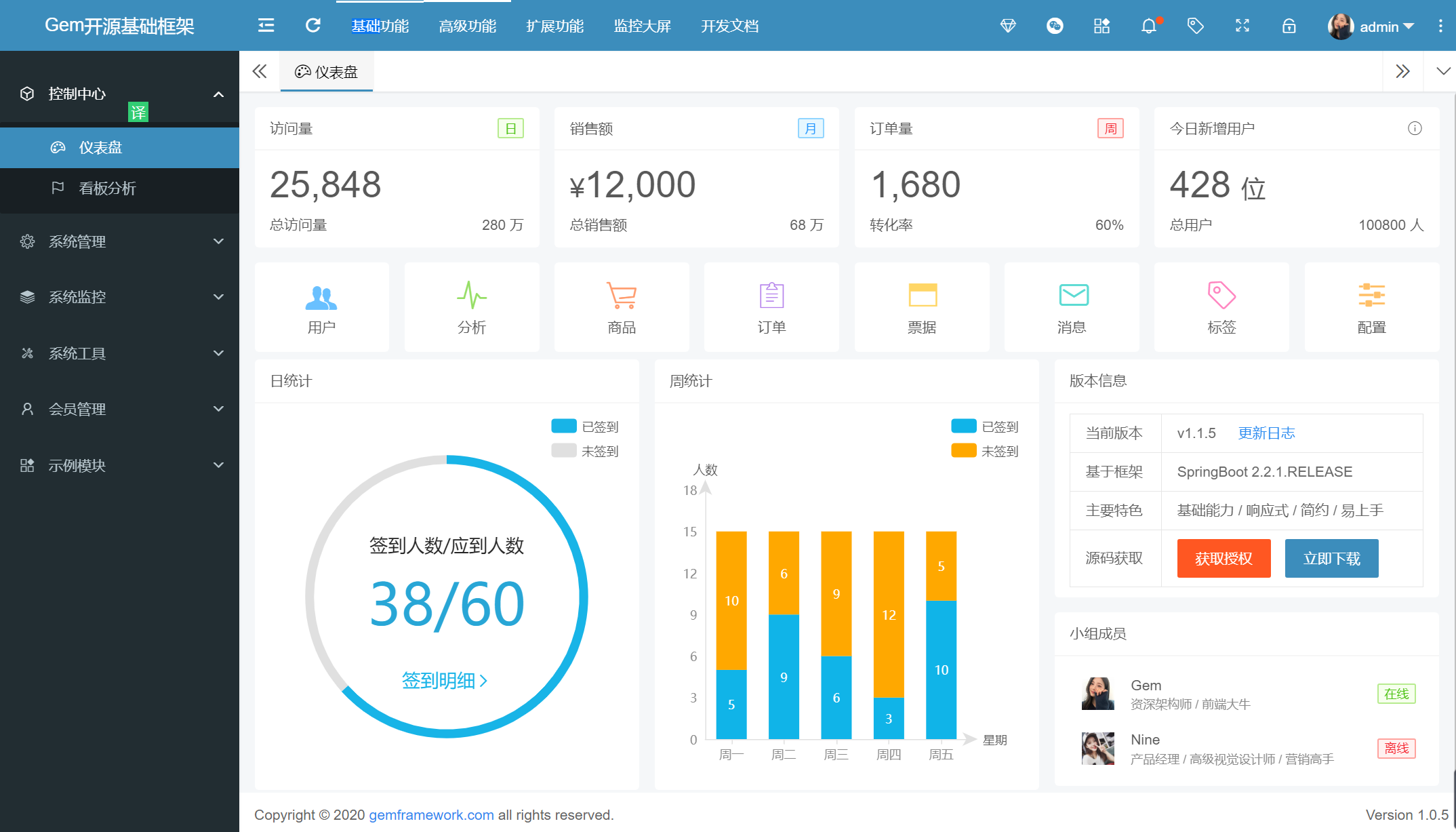Open the 商品 shopping cart shortcut
The height and width of the screenshot is (832, 1456).
621,307
